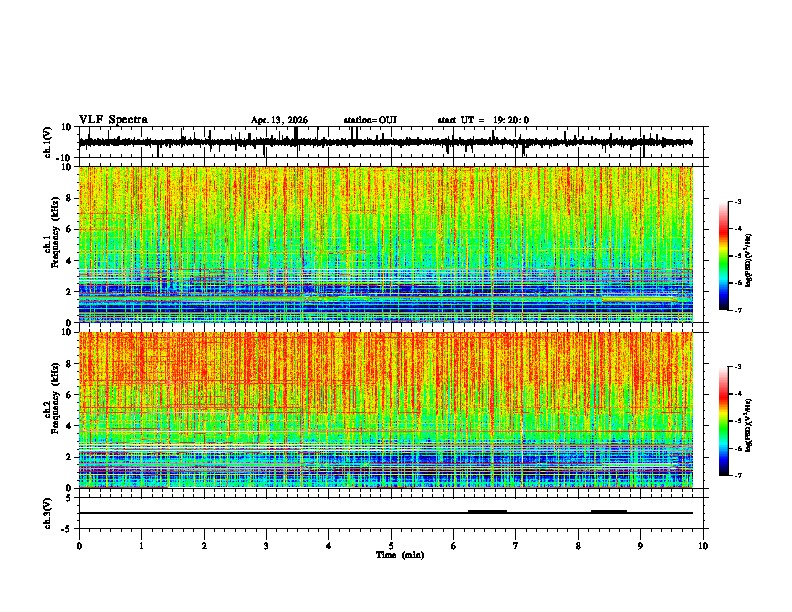Click the "Time (min)" axis label
The image size is (792, 612).
(x=400, y=555)
